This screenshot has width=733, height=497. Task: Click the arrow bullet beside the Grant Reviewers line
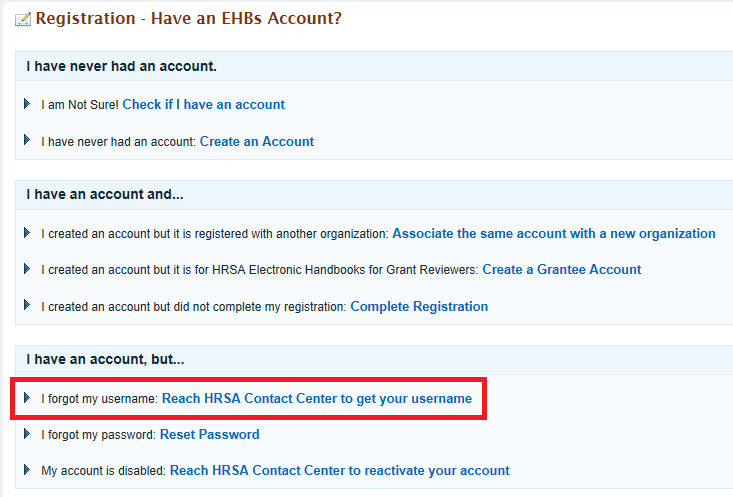tap(27, 269)
